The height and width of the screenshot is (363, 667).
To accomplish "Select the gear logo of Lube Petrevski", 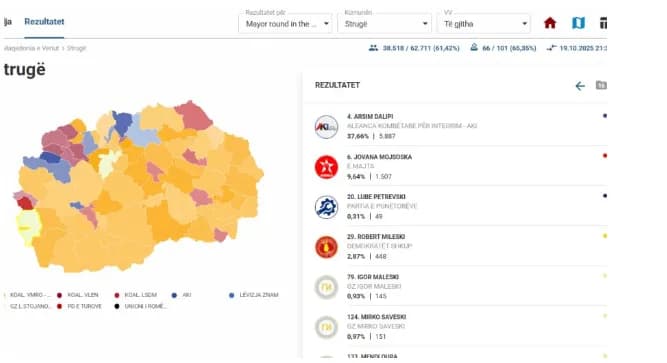I will tap(326, 207).
